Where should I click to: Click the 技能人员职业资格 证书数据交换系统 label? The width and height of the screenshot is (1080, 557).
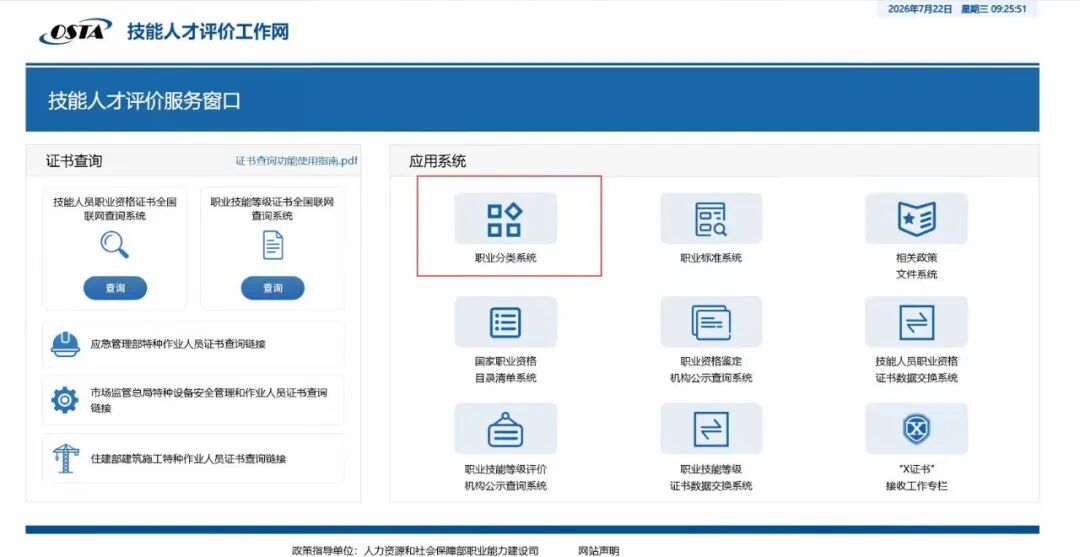click(x=916, y=370)
